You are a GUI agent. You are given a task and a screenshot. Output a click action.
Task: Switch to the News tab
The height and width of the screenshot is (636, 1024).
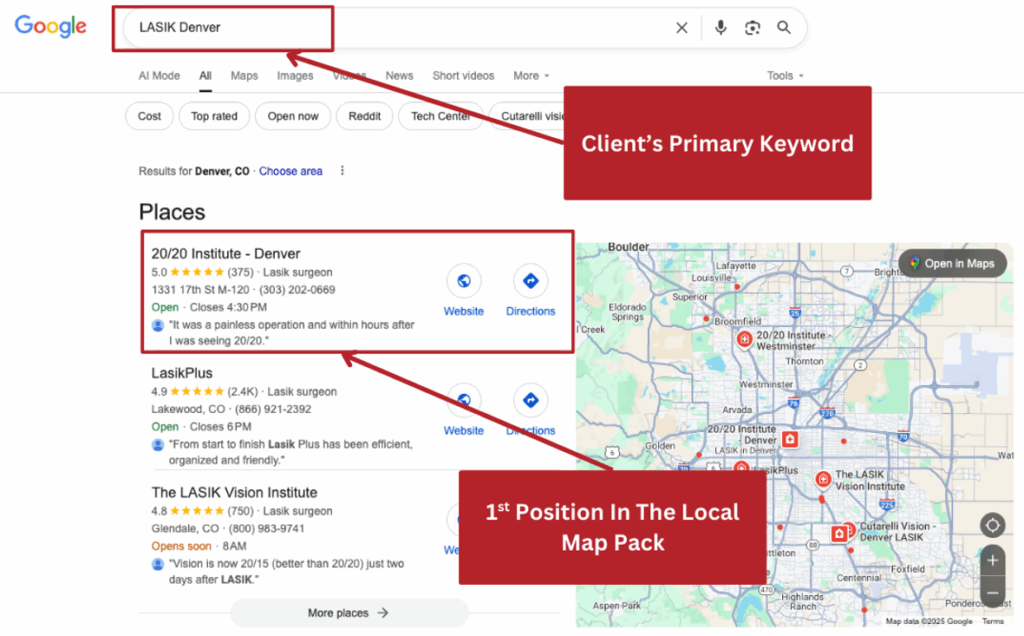(399, 76)
